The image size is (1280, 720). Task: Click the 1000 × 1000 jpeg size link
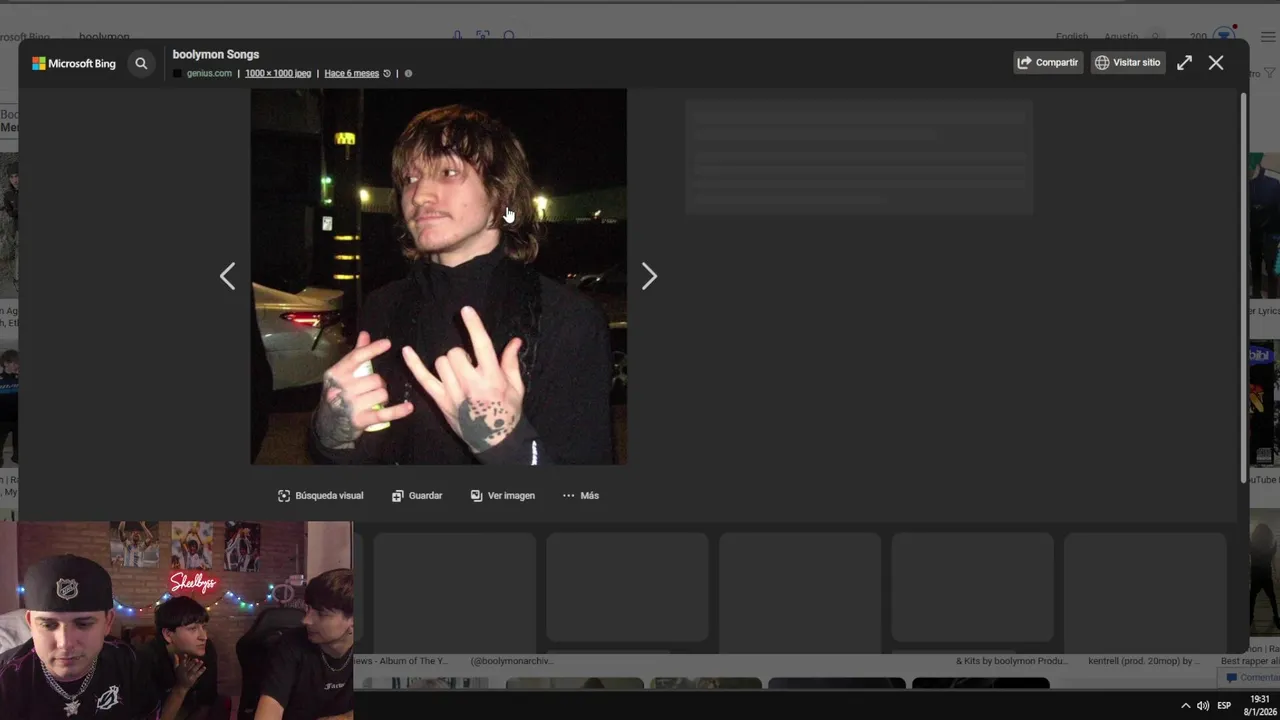(x=278, y=73)
